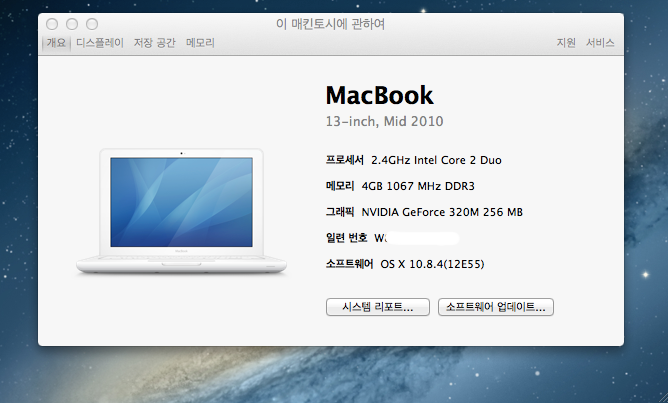Open the 지원 link
This screenshot has height=403, width=668.
pyautogui.click(x=566, y=43)
